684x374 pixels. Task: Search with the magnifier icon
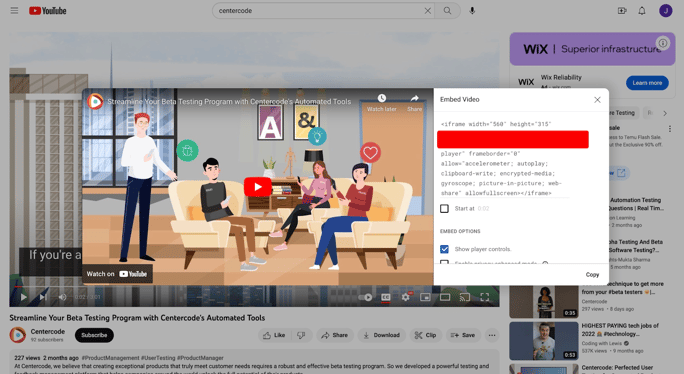[448, 10]
